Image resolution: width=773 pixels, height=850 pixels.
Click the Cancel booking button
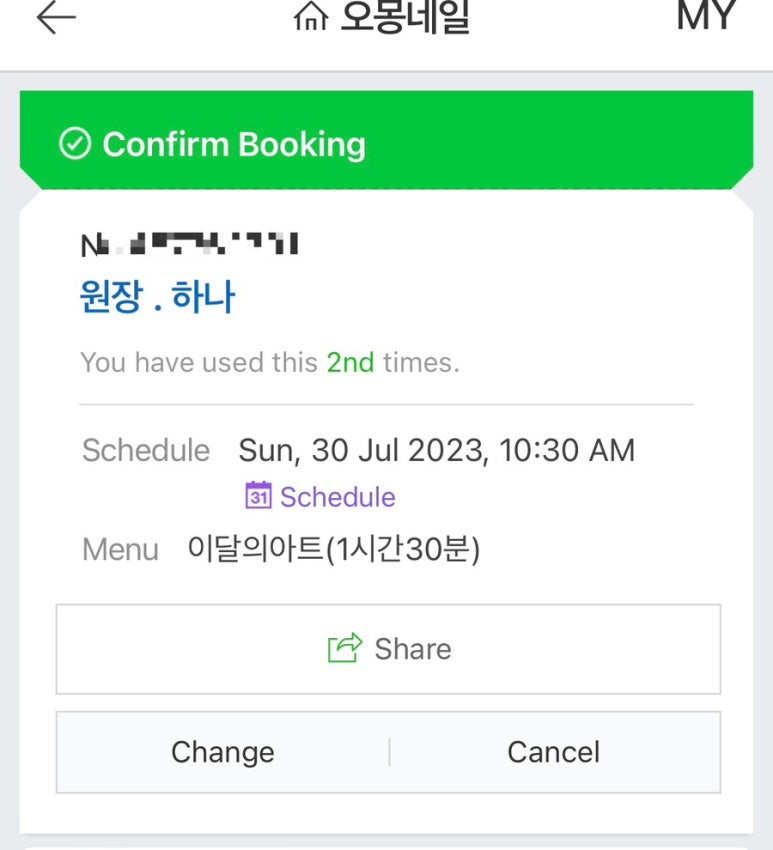[x=554, y=752]
